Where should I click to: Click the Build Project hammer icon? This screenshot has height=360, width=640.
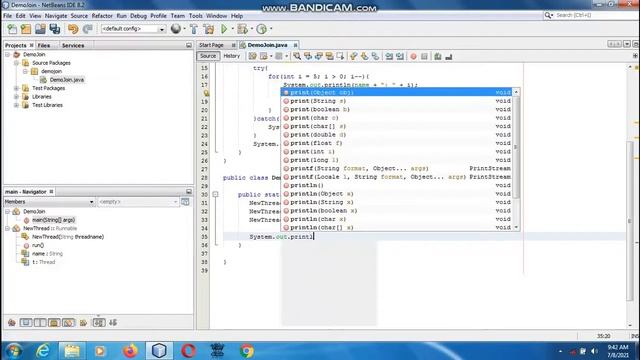[x=194, y=29]
